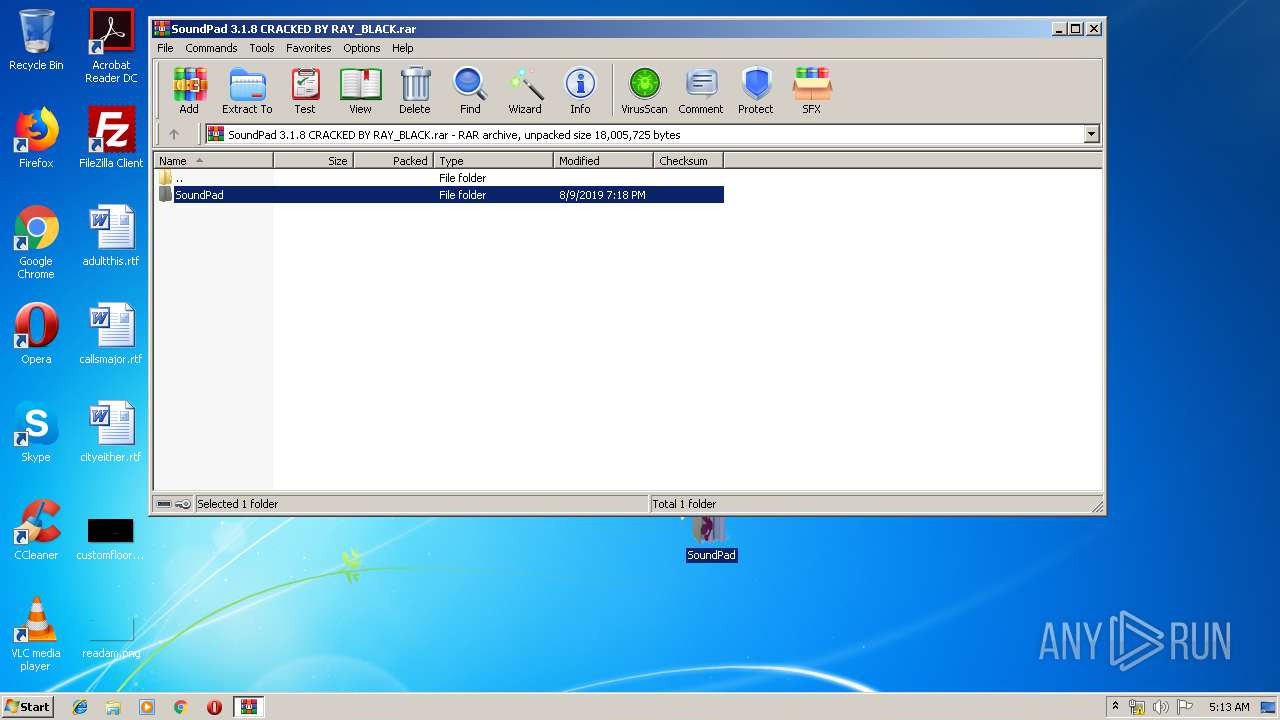1280x720 pixels.
Task: Click the Add toolbar icon in WinRAR
Action: tap(189, 91)
